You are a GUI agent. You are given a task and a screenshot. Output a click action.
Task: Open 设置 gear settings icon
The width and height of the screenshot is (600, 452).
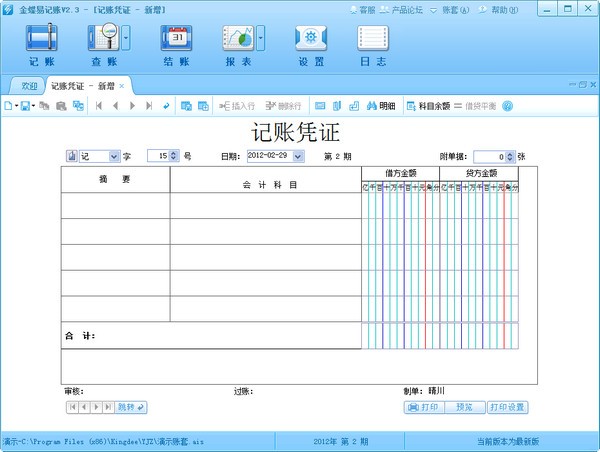coord(311,40)
